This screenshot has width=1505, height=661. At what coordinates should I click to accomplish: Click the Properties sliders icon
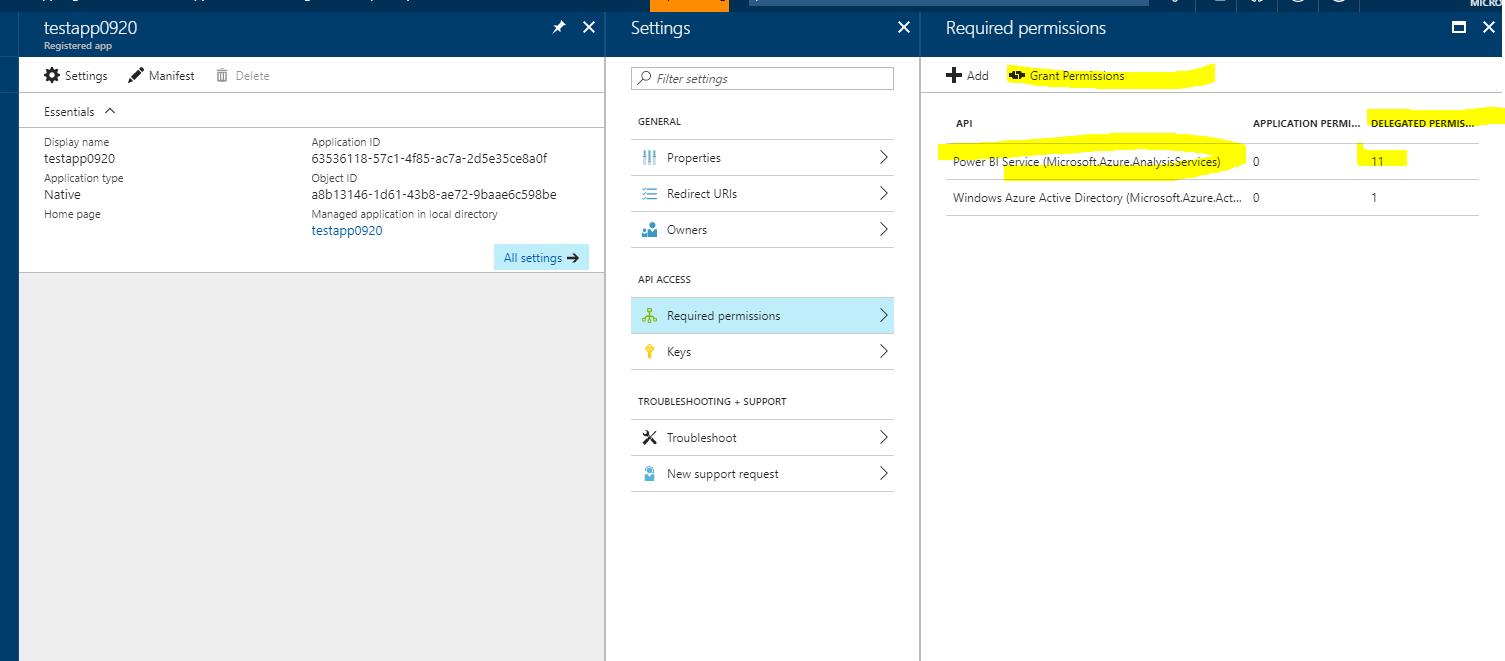(x=649, y=158)
